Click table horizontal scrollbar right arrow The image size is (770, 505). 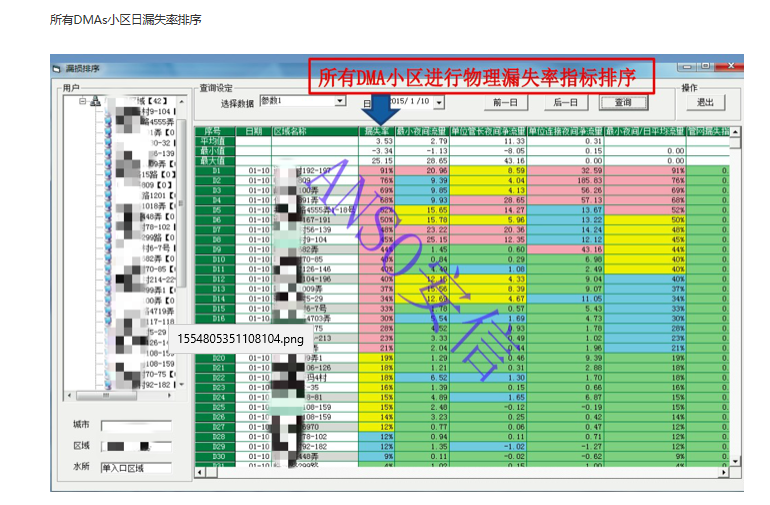(x=724, y=472)
